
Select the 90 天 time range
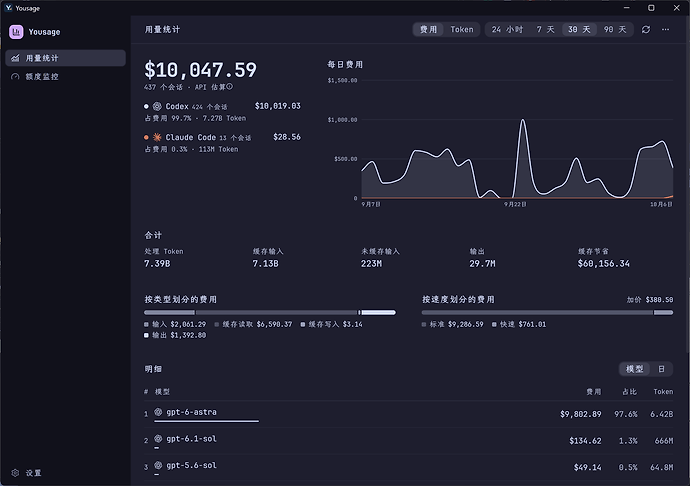point(615,29)
